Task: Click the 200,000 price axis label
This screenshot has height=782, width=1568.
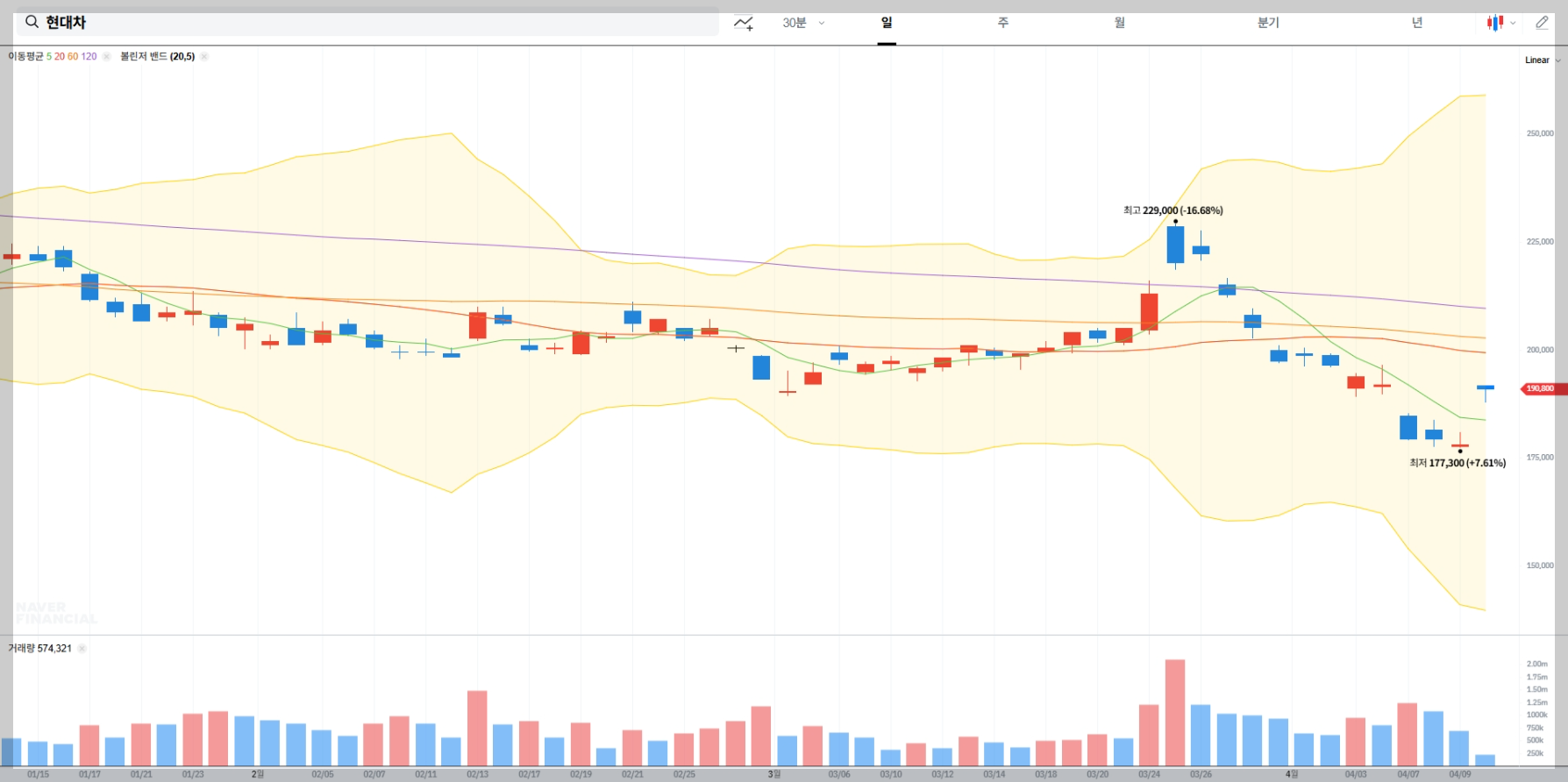Action: pyautogui.click(x=1540, y=350)
